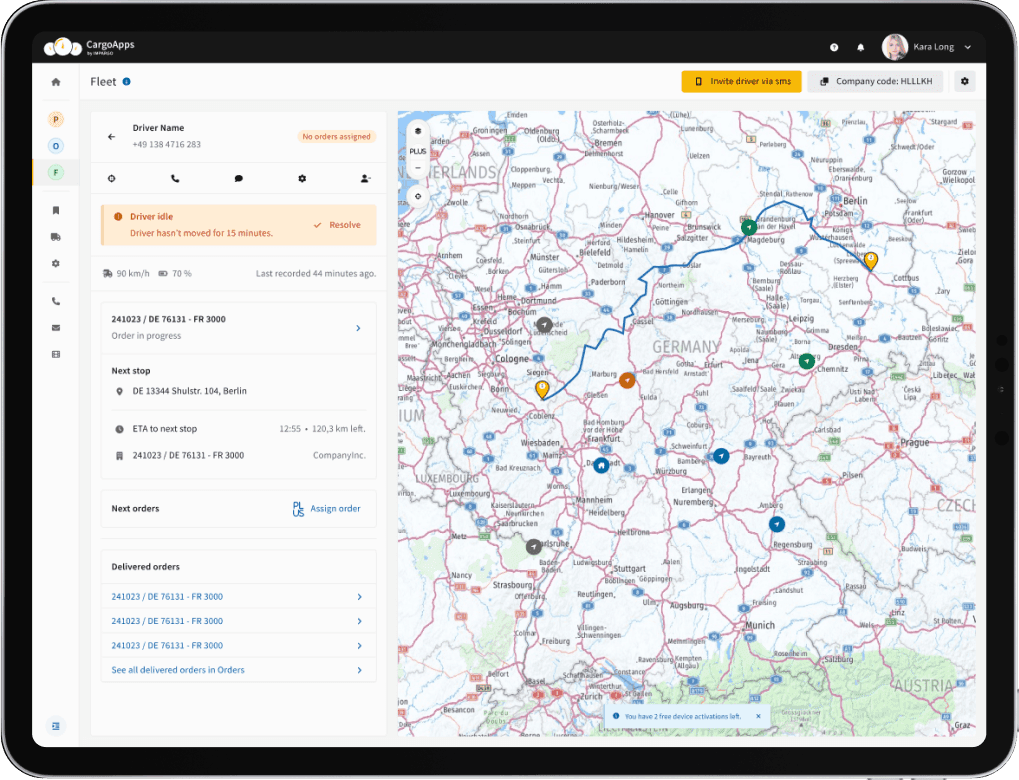Open driver settings gear icon
Screen dimensions: 1019x780
tap(302, 178)
